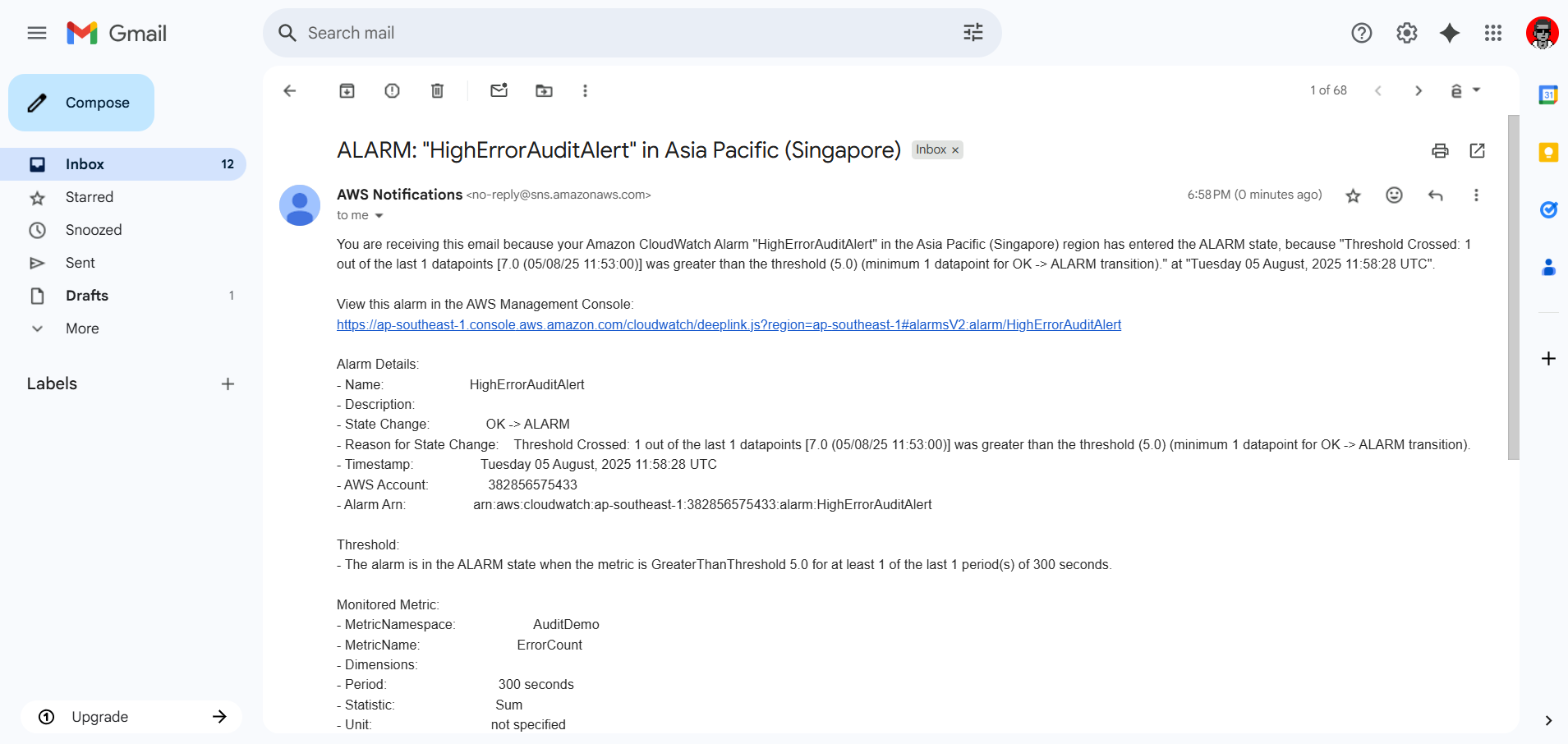Open the Drafts folder

[x=123, y=296]
